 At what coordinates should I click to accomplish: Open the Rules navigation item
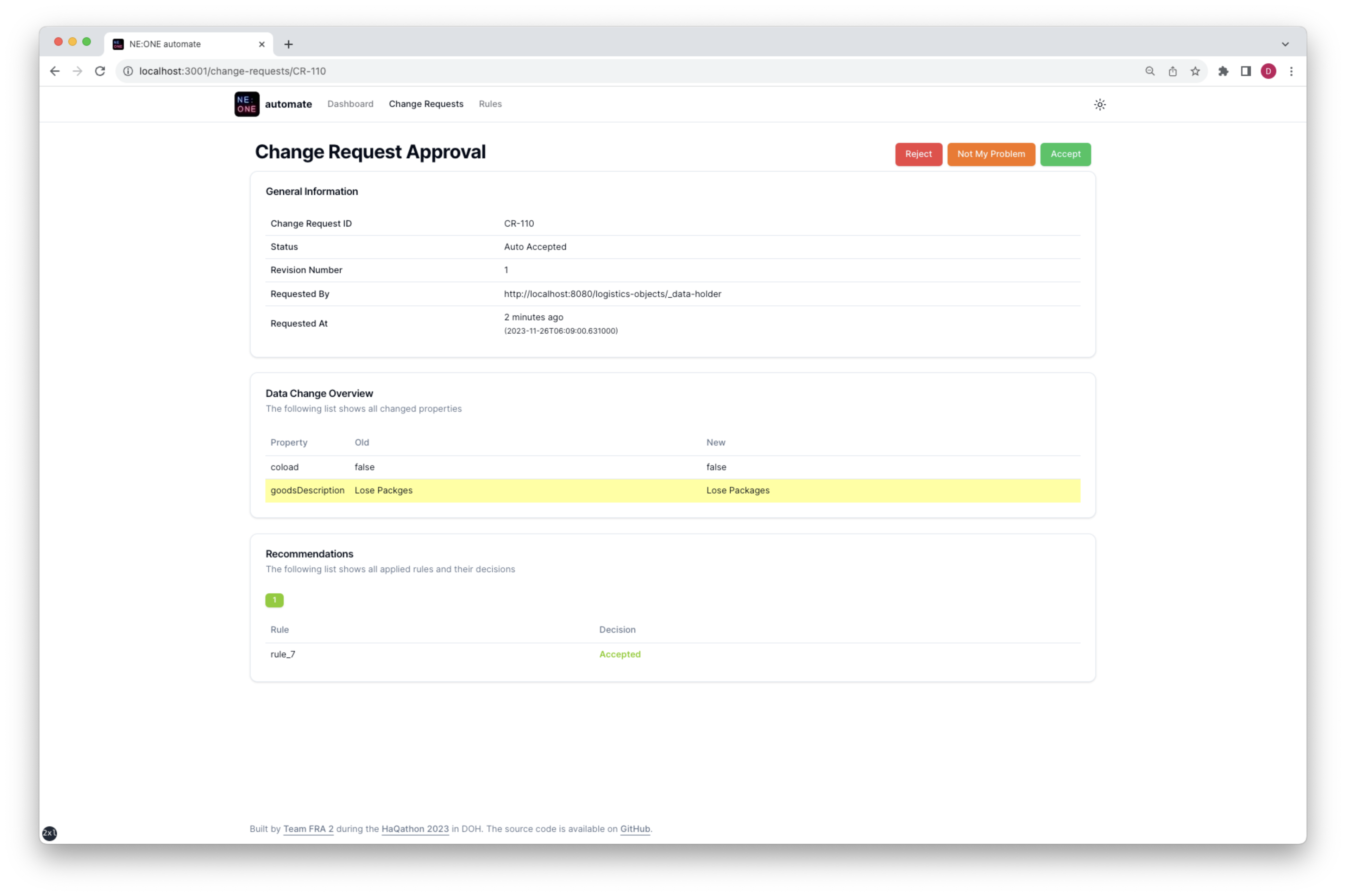click(490, 104)
